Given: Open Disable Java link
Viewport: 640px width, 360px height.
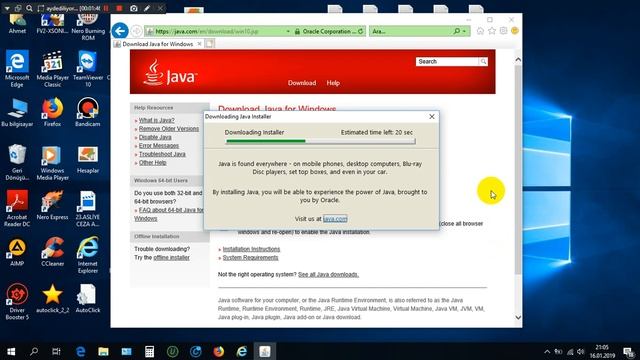Looking at the screenshot, I should [x=155, y=138].
